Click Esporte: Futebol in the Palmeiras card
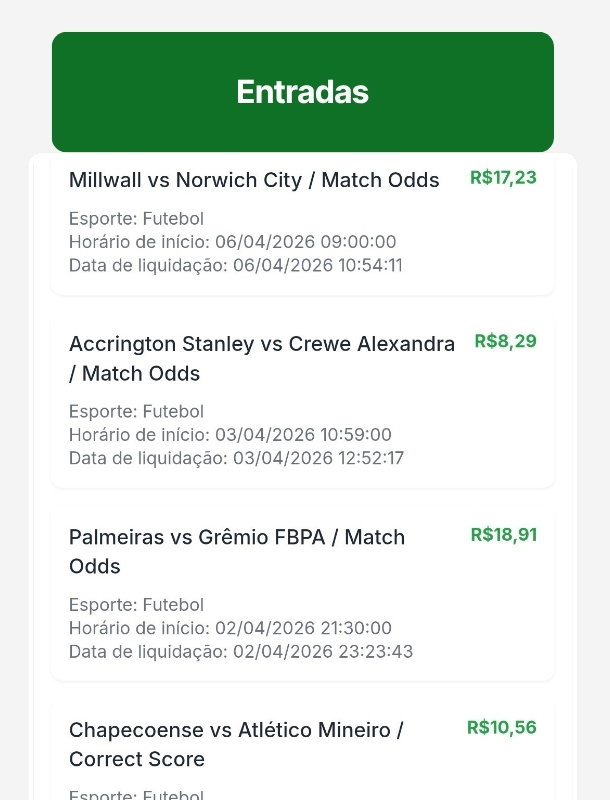Viewport: 610px width, 800px height. click(136, 605)
